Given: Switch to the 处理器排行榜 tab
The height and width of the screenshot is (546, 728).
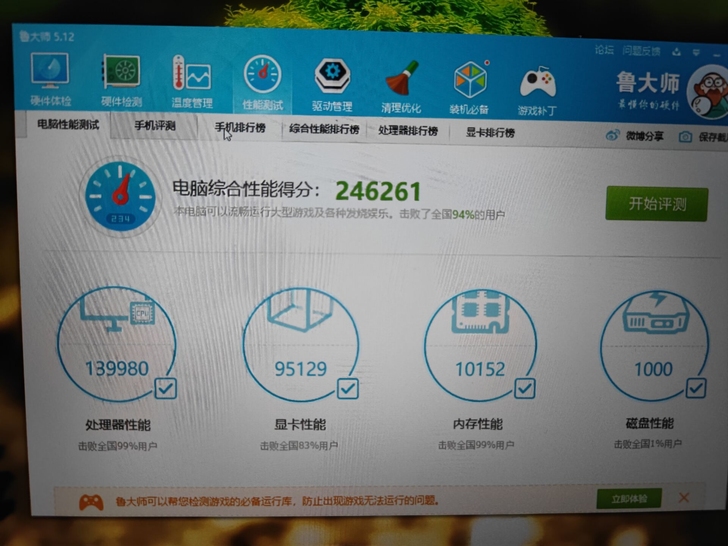Looking at the screenshot, I should (408, 130).
